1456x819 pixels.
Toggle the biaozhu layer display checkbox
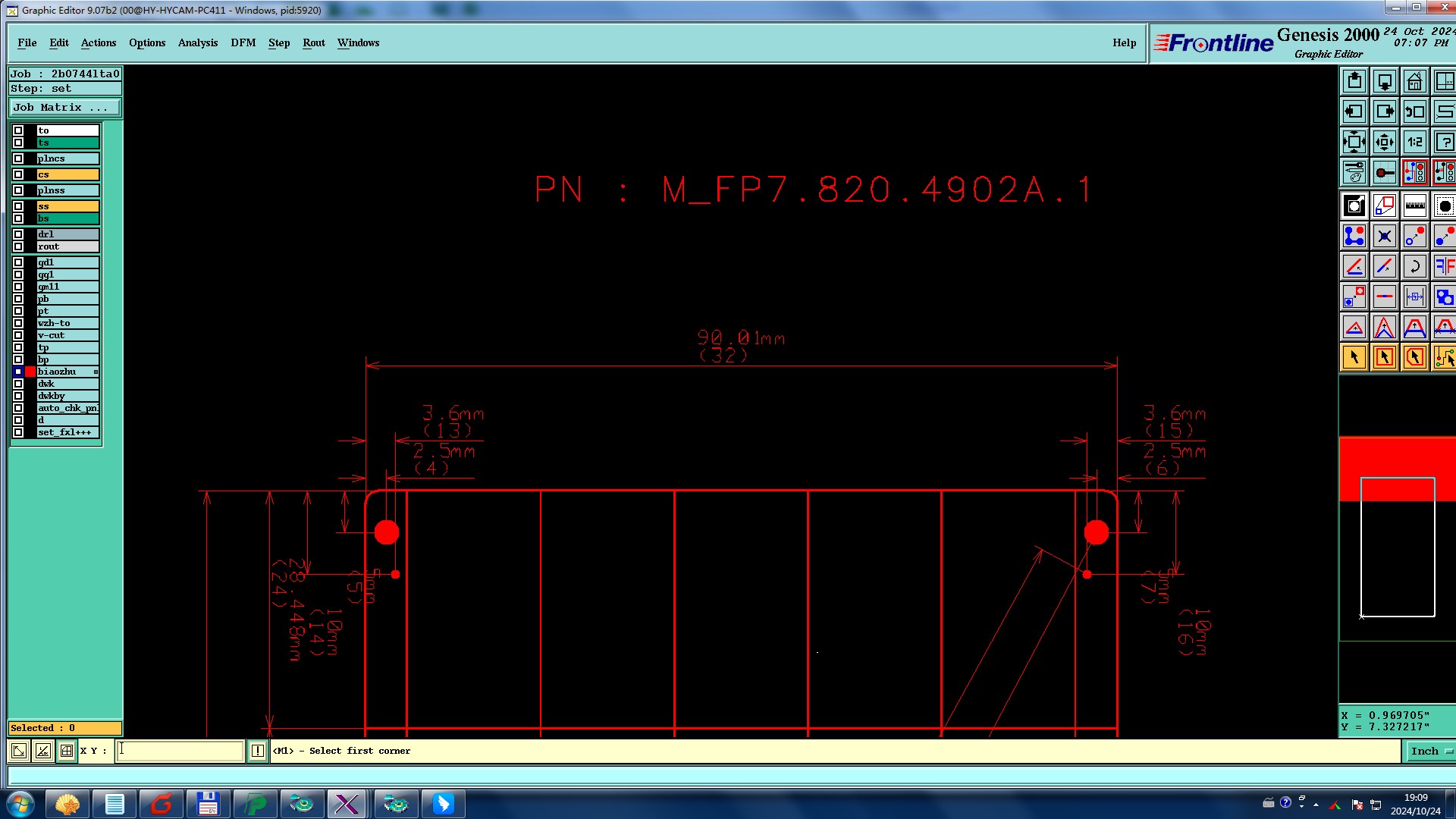(18, 372)
